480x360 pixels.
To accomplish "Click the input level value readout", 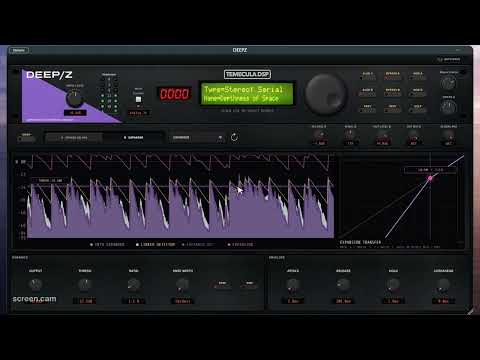I will 75,113.
